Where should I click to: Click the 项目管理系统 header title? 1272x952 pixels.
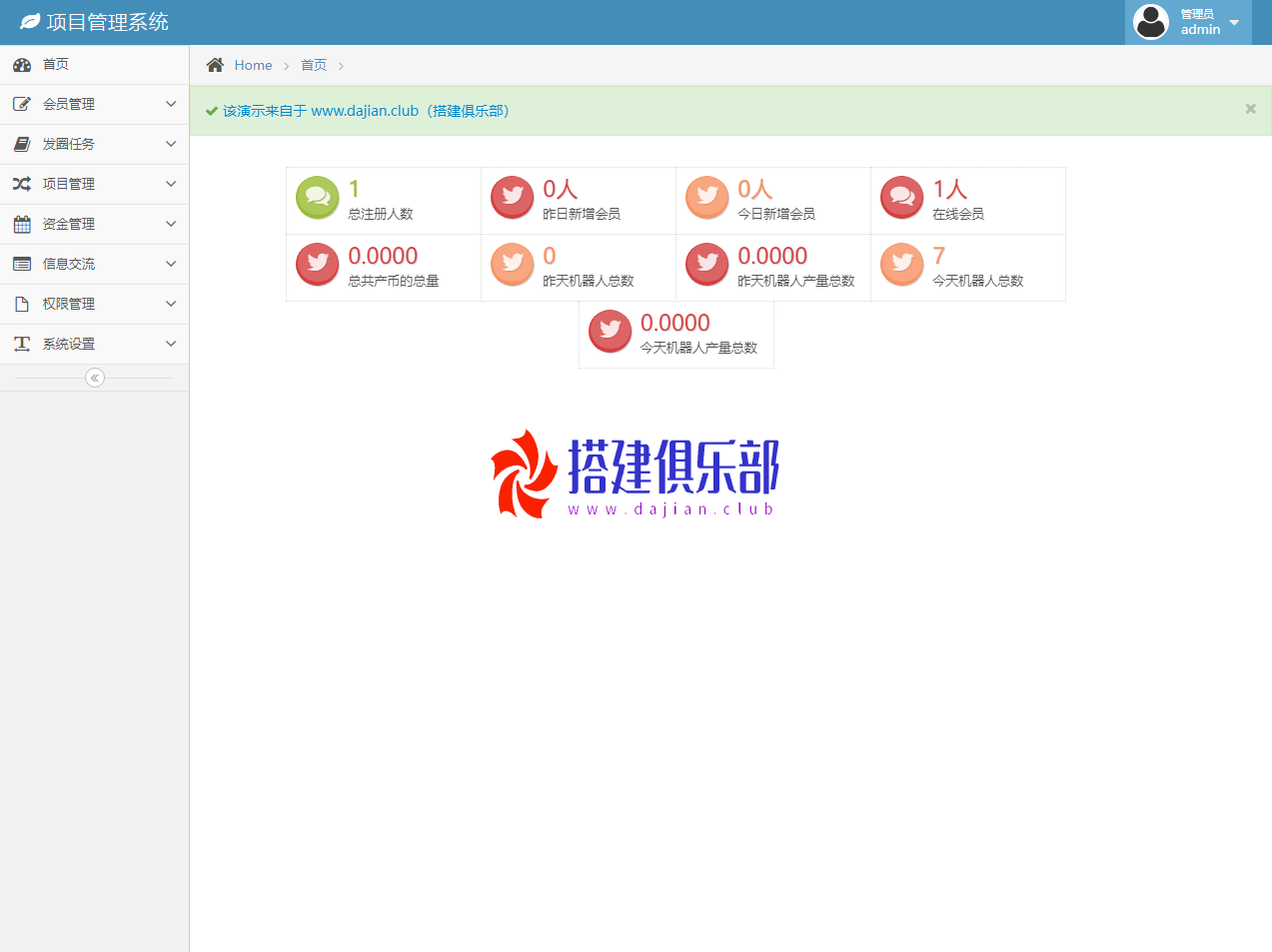(108, 22)
